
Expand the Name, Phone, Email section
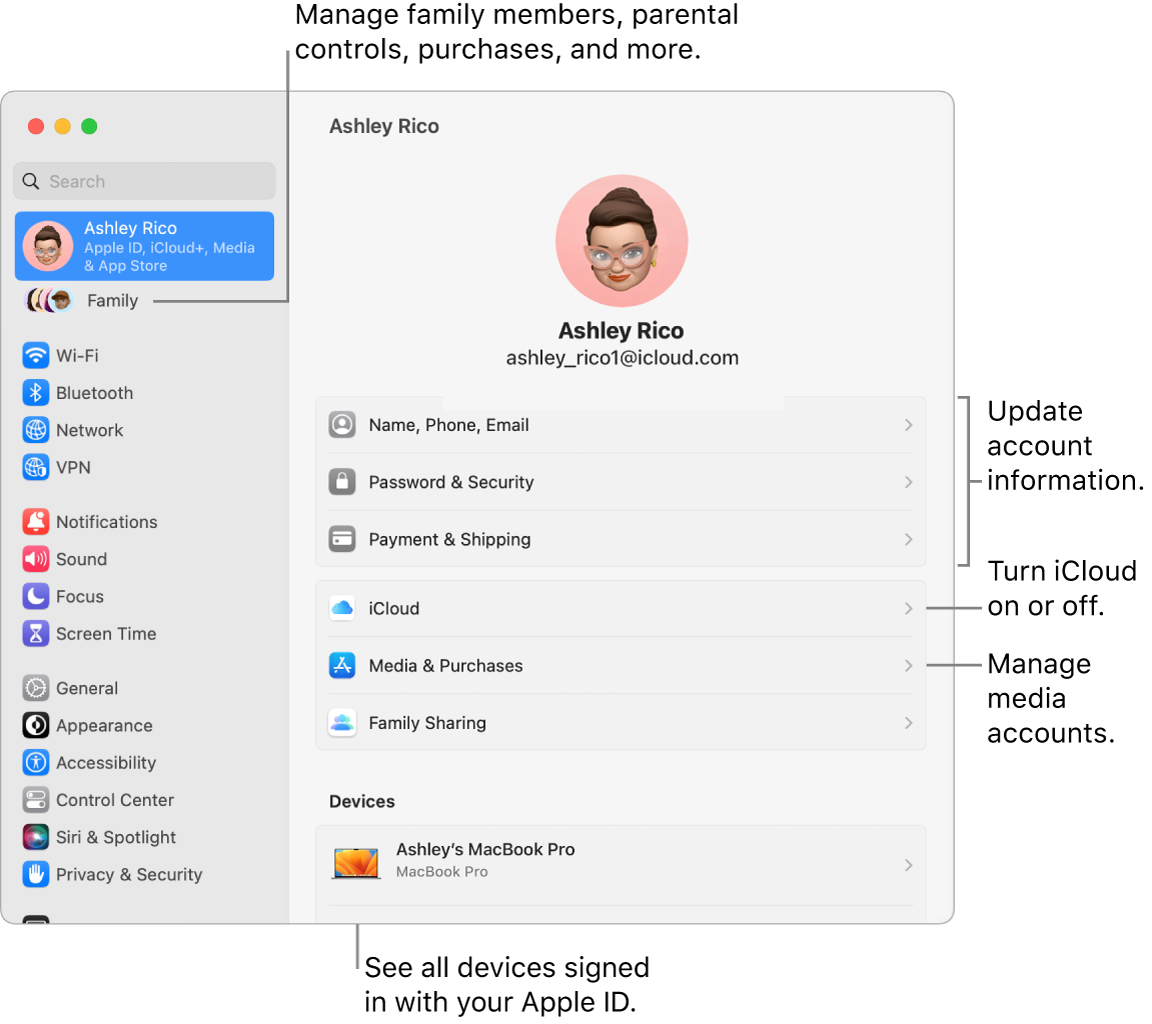pyautogui.click(x=620, y=424)
